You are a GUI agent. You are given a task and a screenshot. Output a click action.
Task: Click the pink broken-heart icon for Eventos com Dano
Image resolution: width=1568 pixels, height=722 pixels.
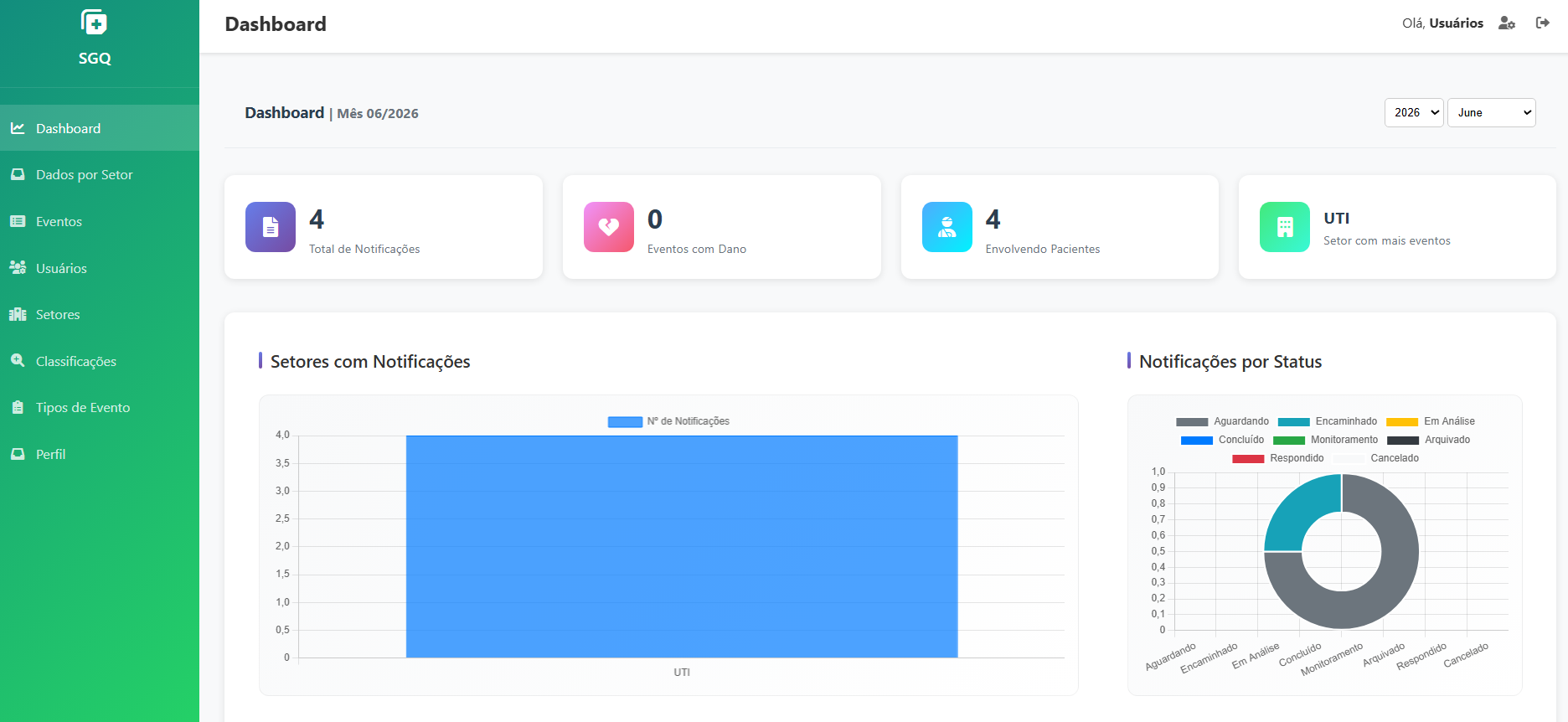(x=609, y=227)
